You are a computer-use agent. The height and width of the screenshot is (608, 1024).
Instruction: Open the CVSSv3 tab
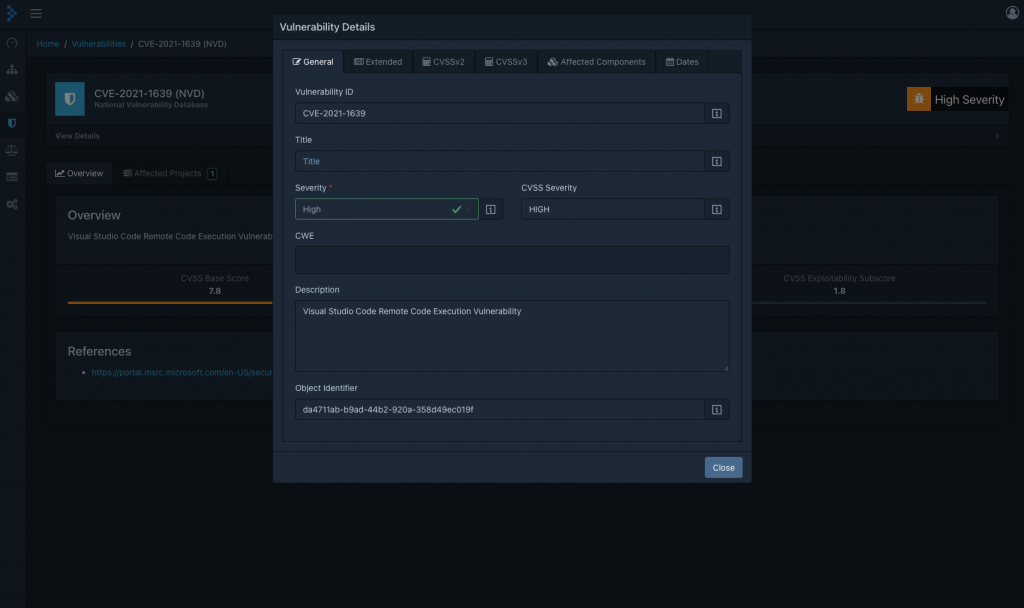point(506,62)
